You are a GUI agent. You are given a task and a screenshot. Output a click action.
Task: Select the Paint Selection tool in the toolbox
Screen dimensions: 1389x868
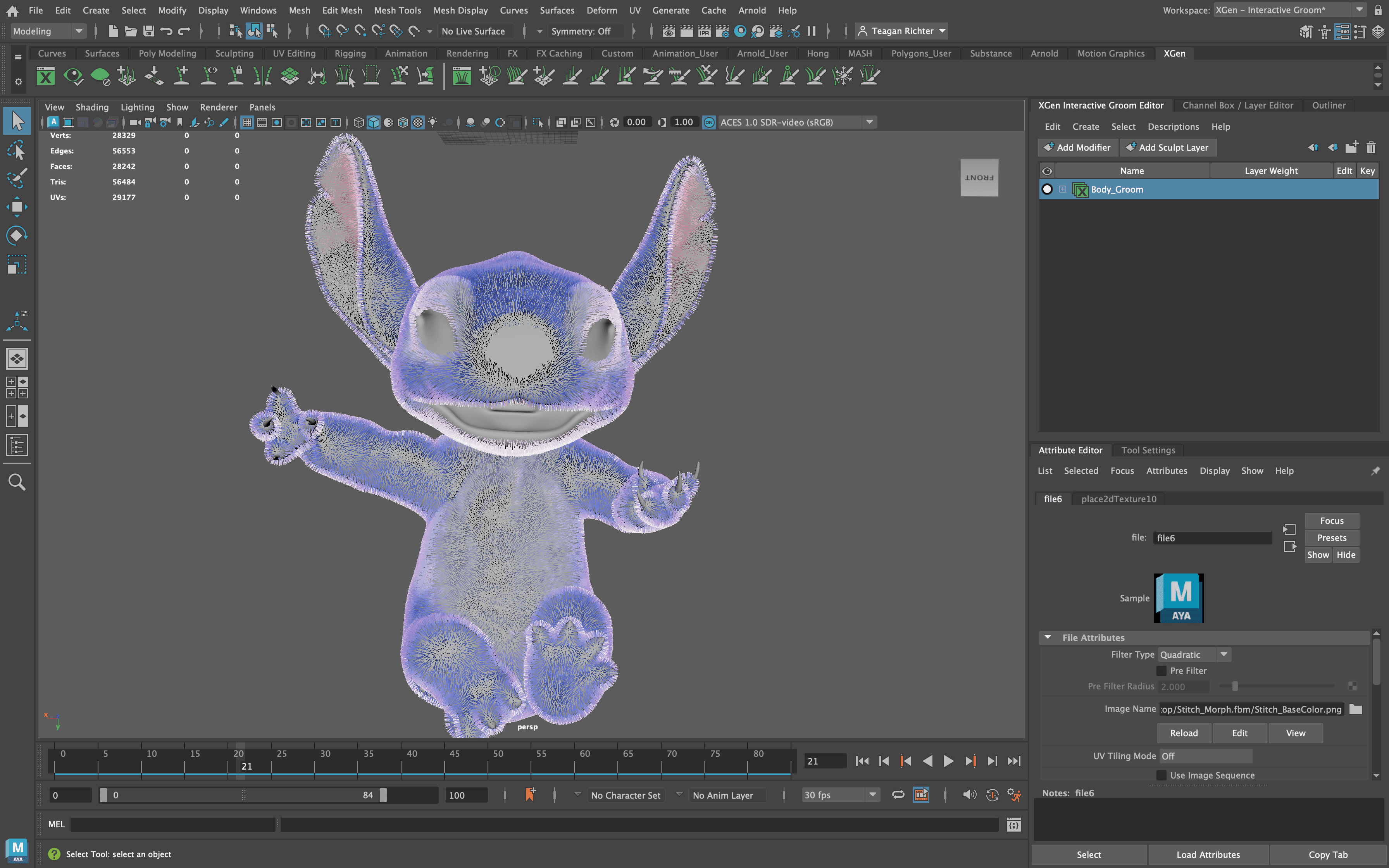point(17,177)
